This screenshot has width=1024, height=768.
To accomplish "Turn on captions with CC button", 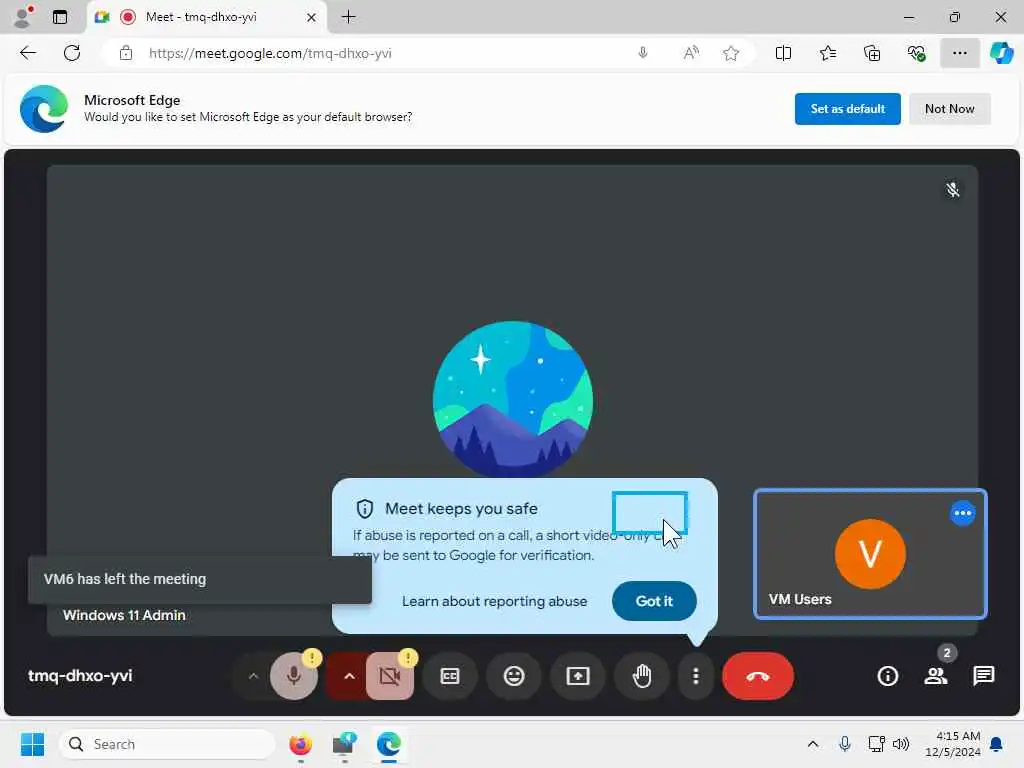I will 450,676.
